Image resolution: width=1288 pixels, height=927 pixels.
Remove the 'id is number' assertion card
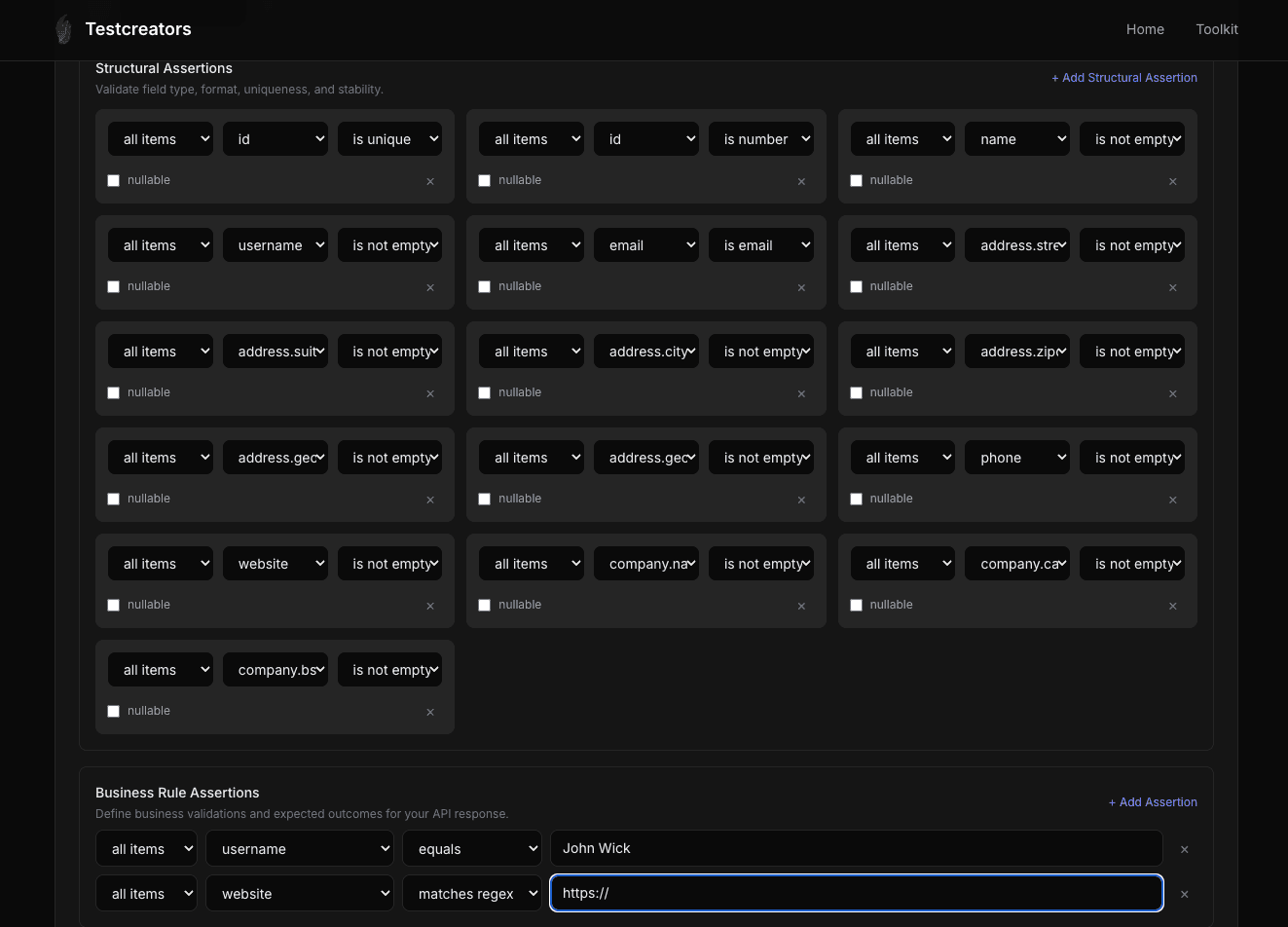[801, 181]
